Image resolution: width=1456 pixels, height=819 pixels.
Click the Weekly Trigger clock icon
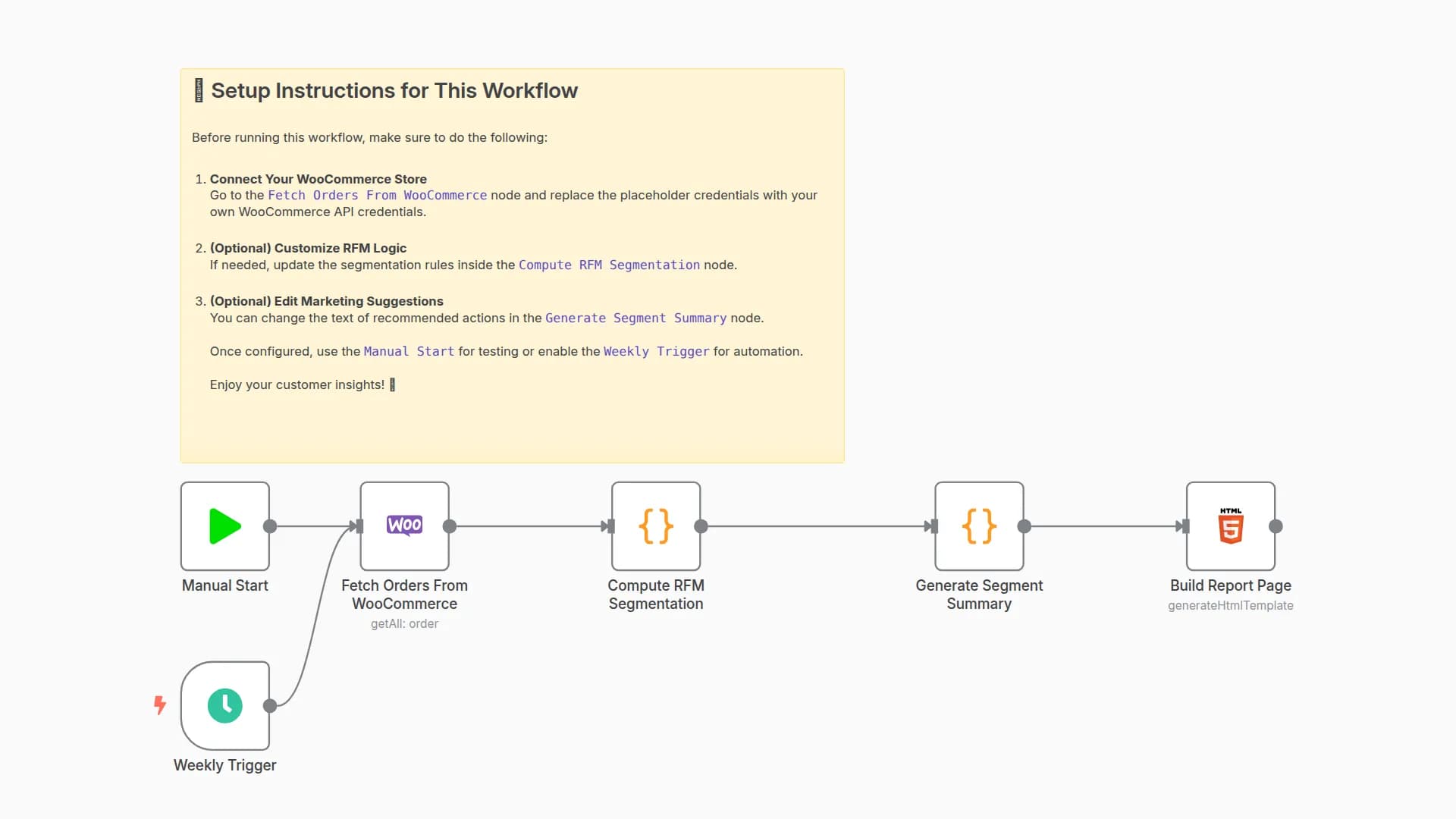coord(224,705)
